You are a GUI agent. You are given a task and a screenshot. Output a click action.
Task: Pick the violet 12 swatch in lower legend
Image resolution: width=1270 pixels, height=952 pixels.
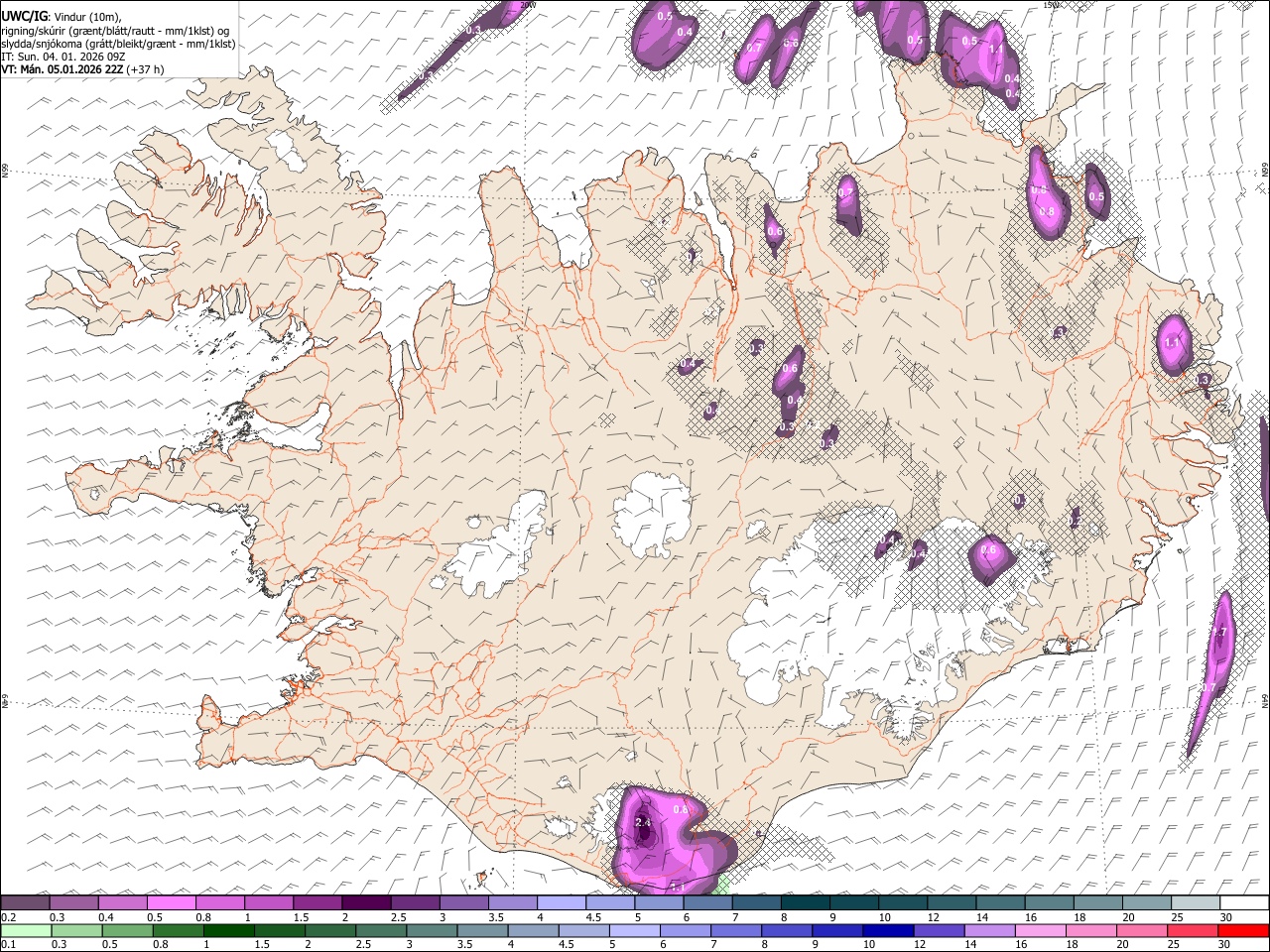point(939,930)
